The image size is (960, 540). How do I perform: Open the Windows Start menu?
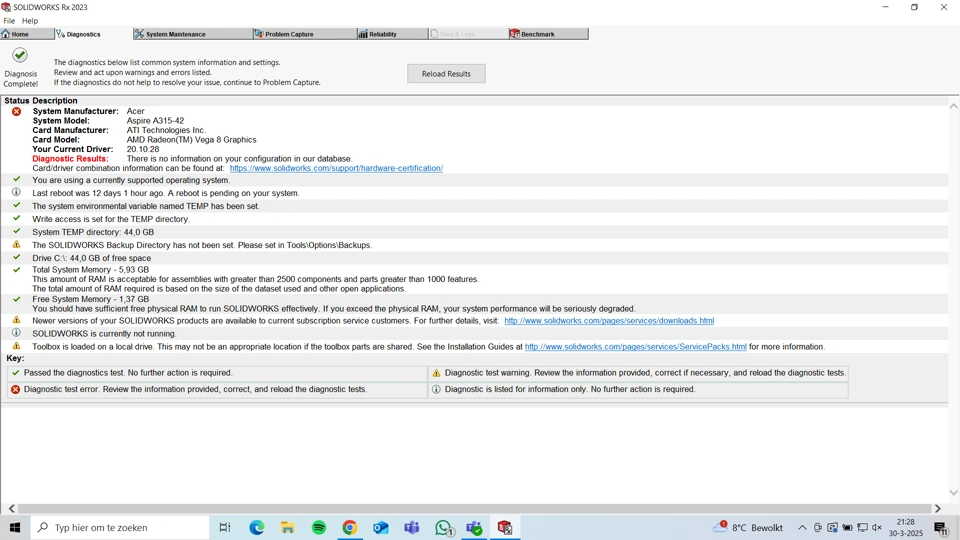click(x=15, y=527)
